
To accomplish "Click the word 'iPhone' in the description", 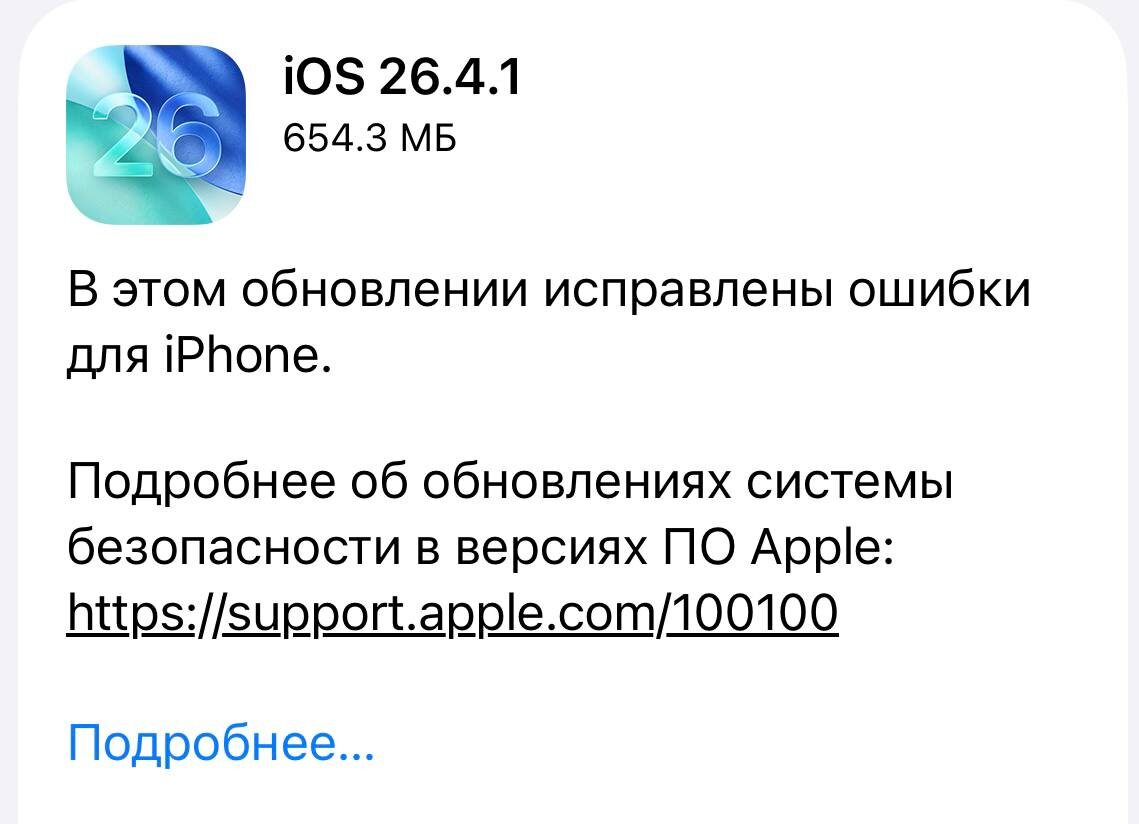I will point(243,355).
